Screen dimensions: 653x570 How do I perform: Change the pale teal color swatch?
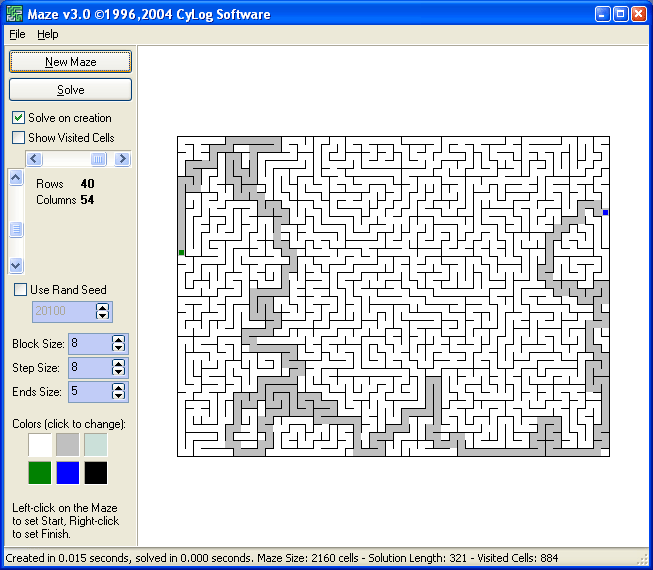96,445
